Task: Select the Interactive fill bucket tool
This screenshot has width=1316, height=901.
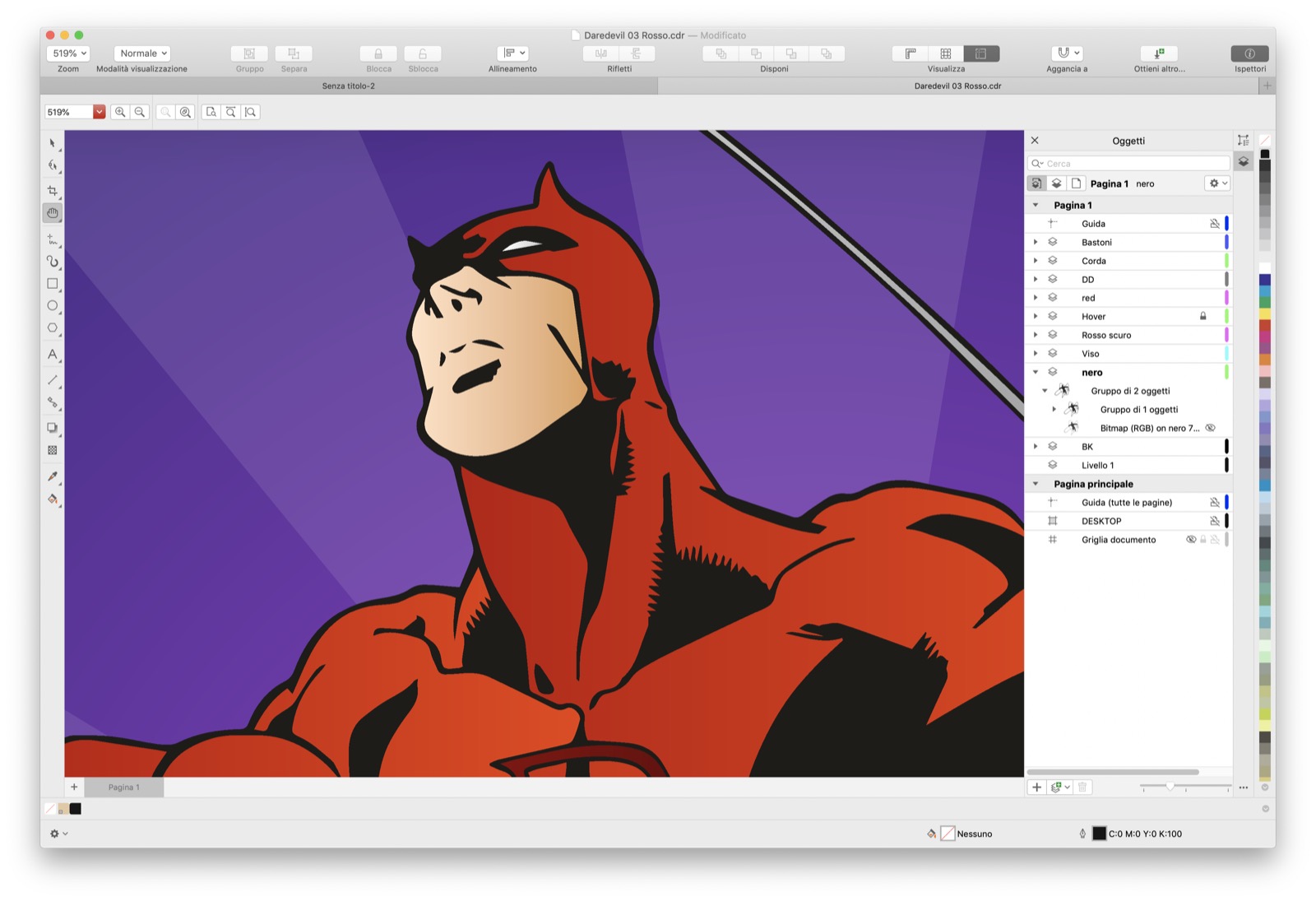Action: tap(53, 499)
